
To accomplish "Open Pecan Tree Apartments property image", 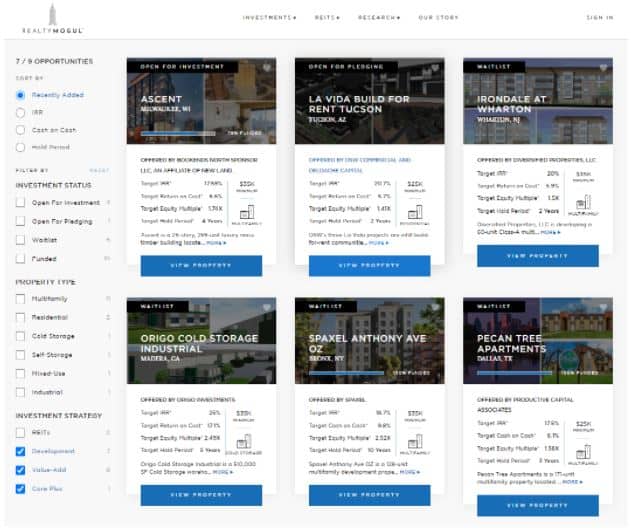I will pos(538,340).
